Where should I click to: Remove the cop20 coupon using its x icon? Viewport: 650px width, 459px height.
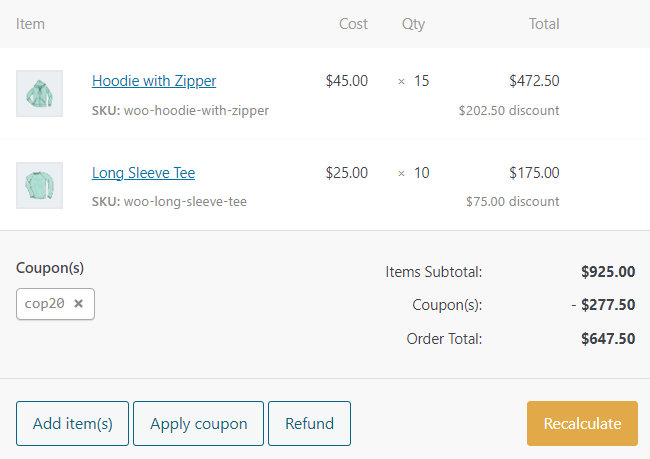(78, 304)
